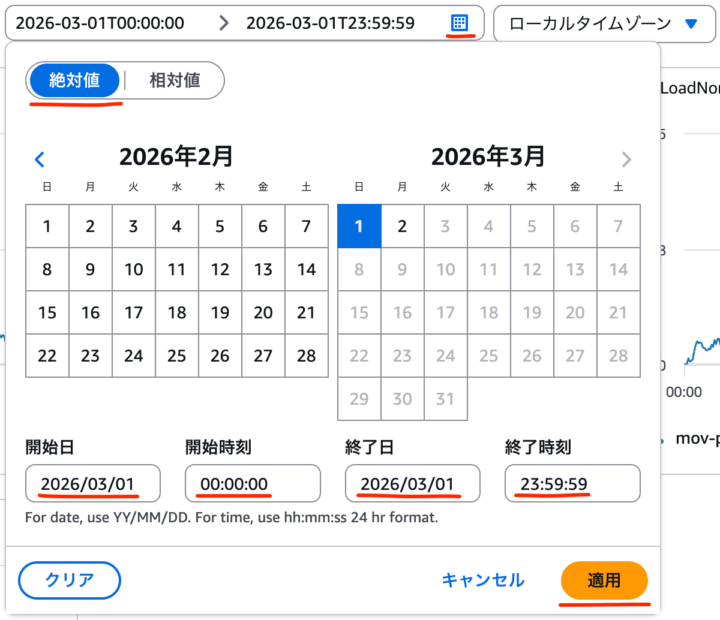Go to previous month with left chevron

pyautogui.click(x=40, y=159)
